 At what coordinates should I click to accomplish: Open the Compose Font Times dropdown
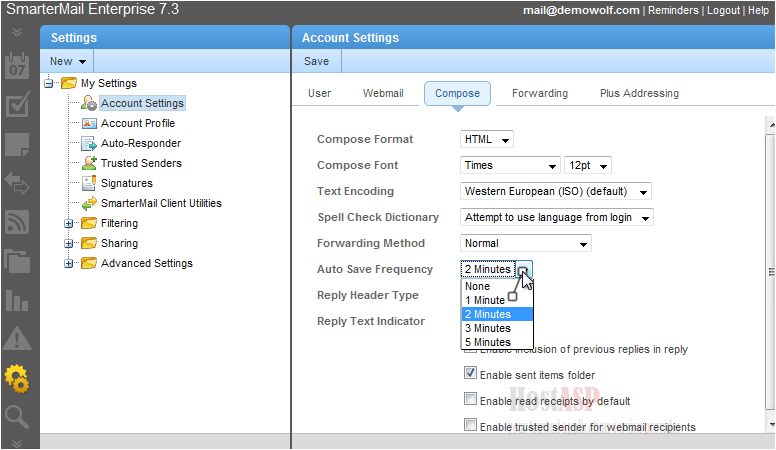click(x=510, y=165)
